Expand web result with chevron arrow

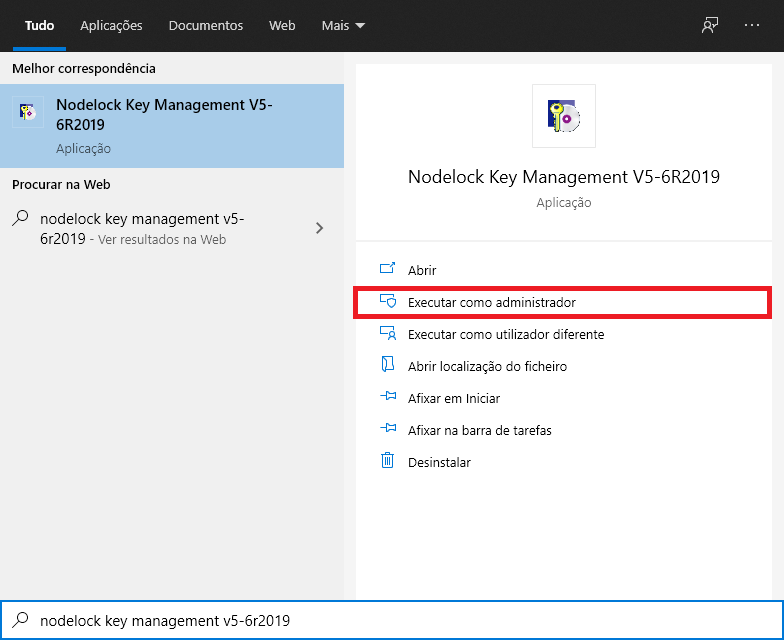coord(320,228)
